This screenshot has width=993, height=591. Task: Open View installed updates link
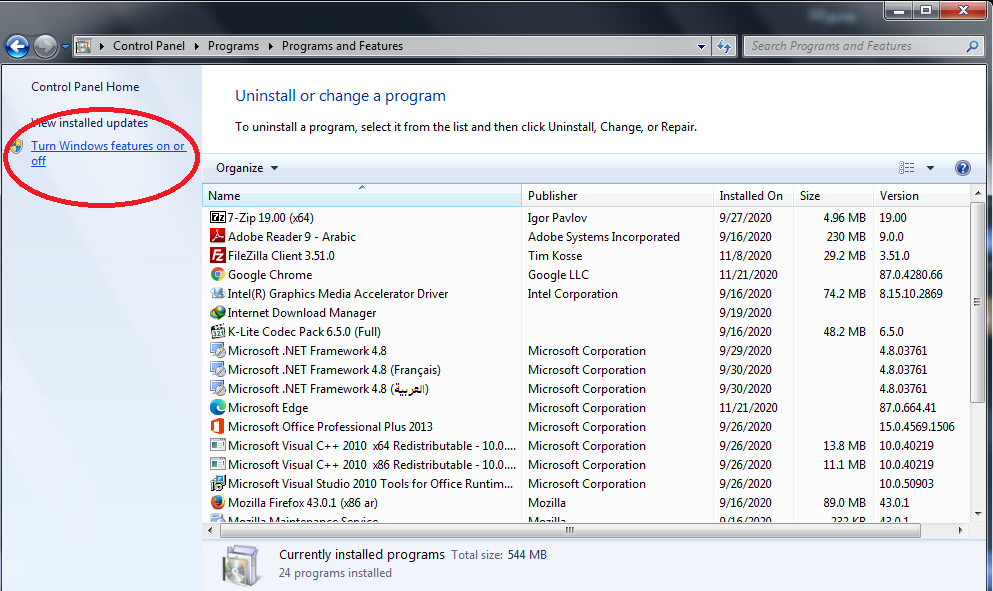89,123
